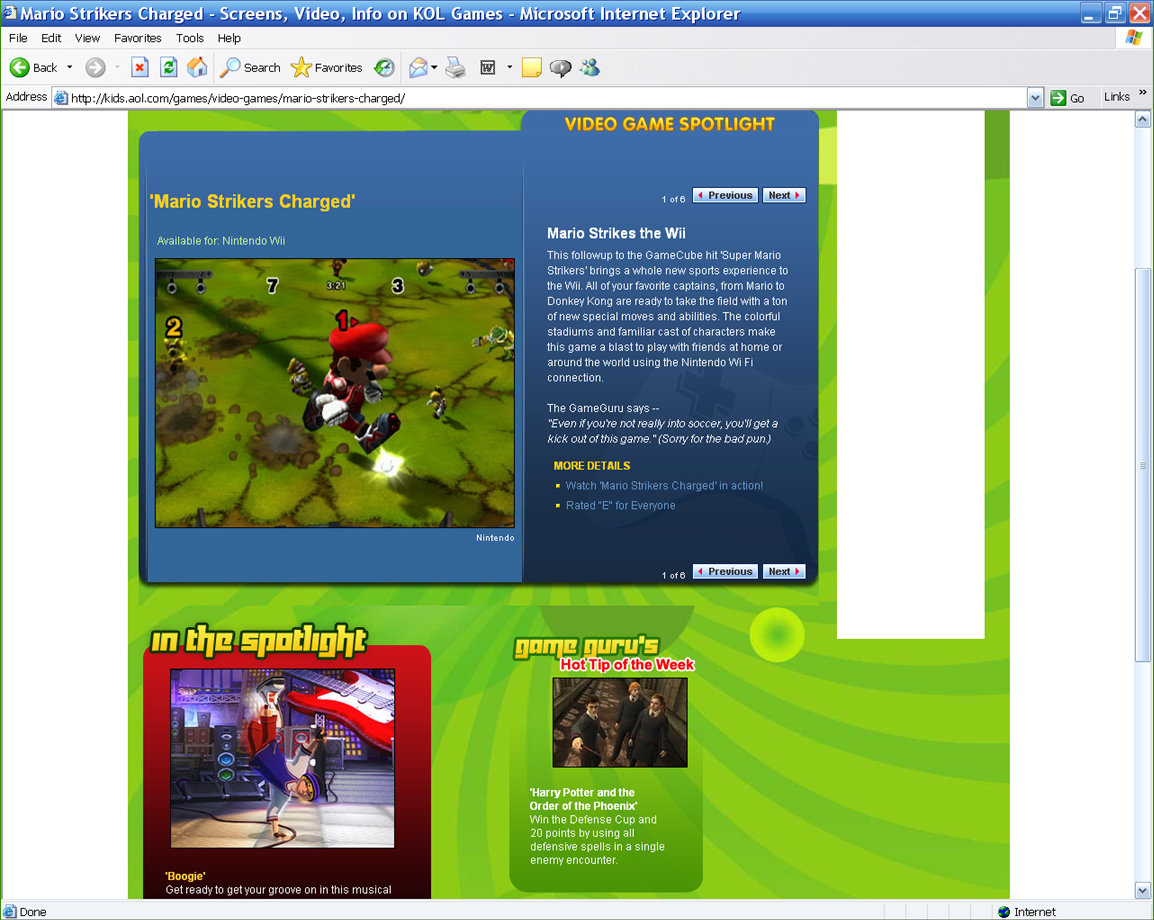Stop page loading with the red X icon

140,68
